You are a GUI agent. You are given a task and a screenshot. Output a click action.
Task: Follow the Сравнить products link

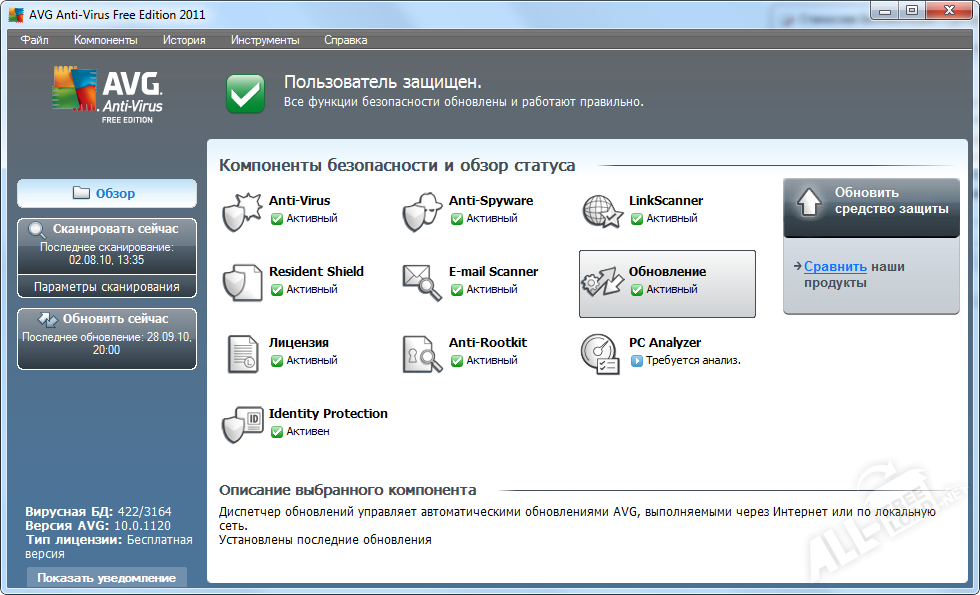click(x=835, y=267)
